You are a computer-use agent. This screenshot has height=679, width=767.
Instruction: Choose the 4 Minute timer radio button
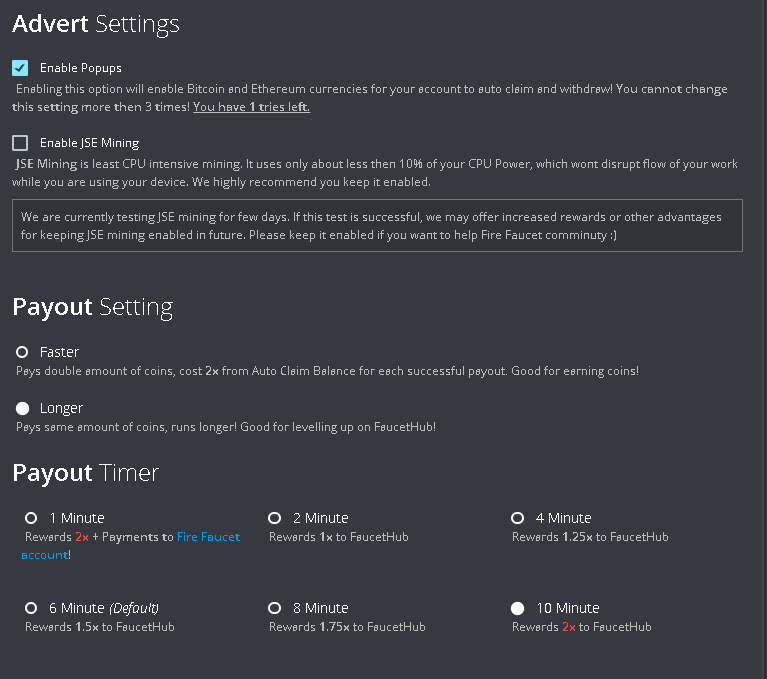(517, 518)
